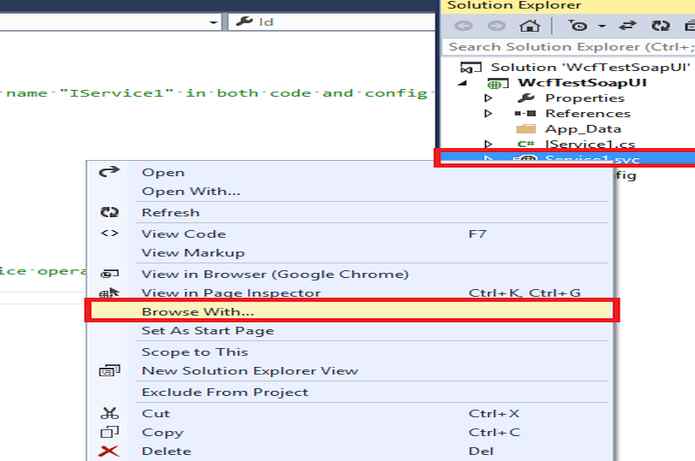Click the View Code angle-brackets icon
The height and width of the screenshot is (461, 695).
point(109,233)
